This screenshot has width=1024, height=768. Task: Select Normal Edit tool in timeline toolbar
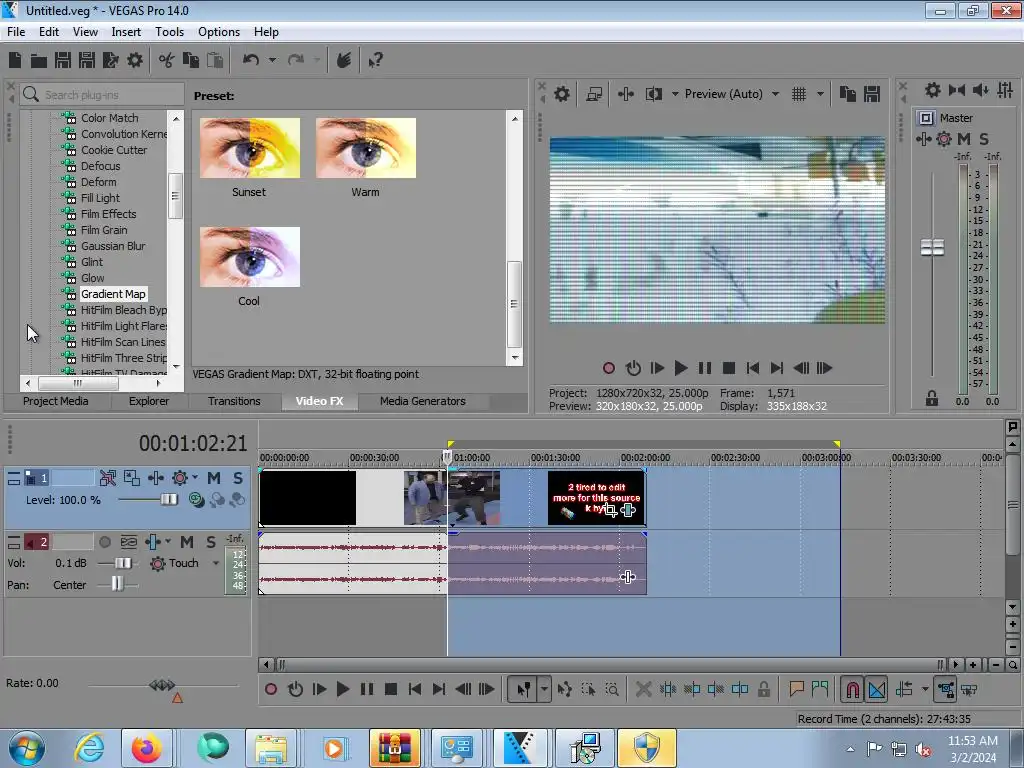click(523, 689)
